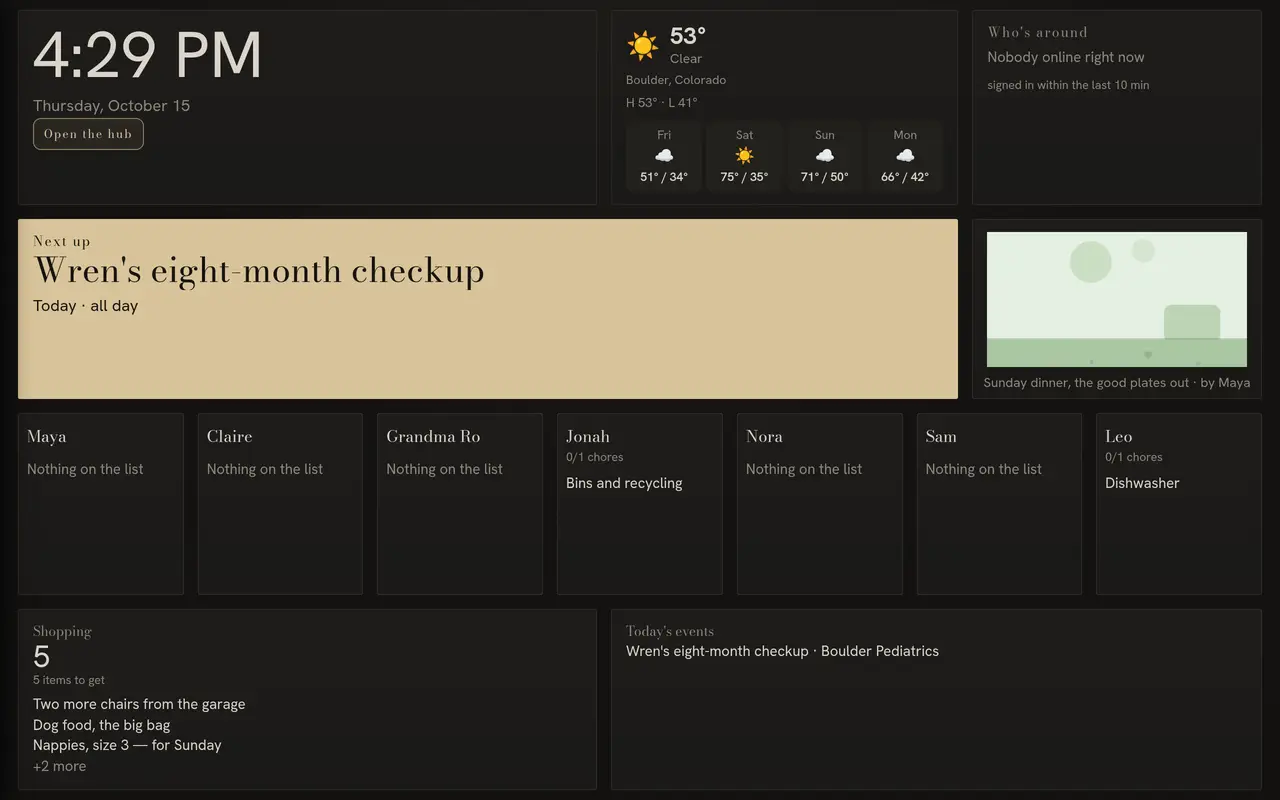Click Friday's cloud forecast icon
Image resolution: width=1280 pixels, height=800 pixels.
pyautogui.click(x=664, y=156)
